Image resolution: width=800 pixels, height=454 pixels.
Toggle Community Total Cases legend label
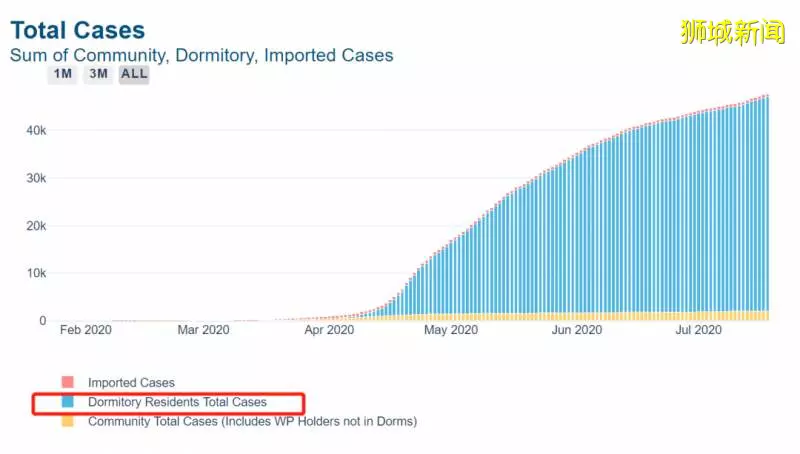(x=253, y=421)
